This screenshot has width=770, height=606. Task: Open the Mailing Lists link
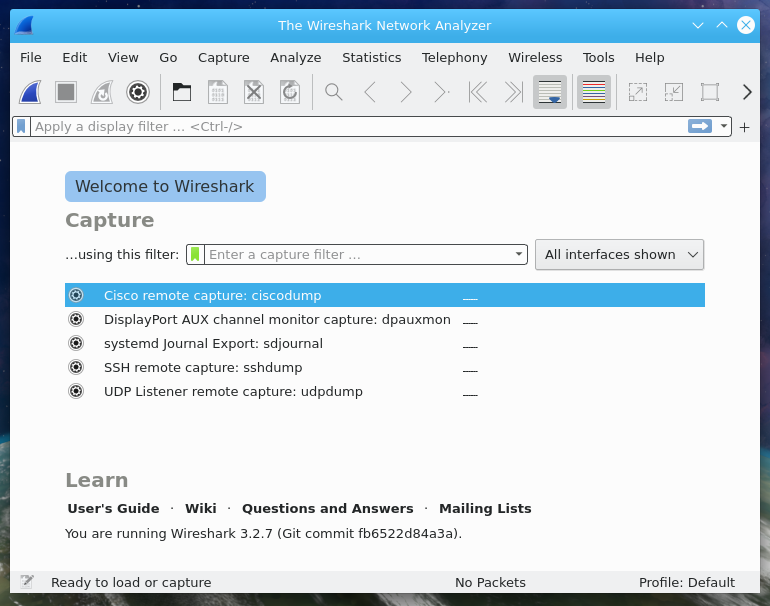[x=485, y=508]
